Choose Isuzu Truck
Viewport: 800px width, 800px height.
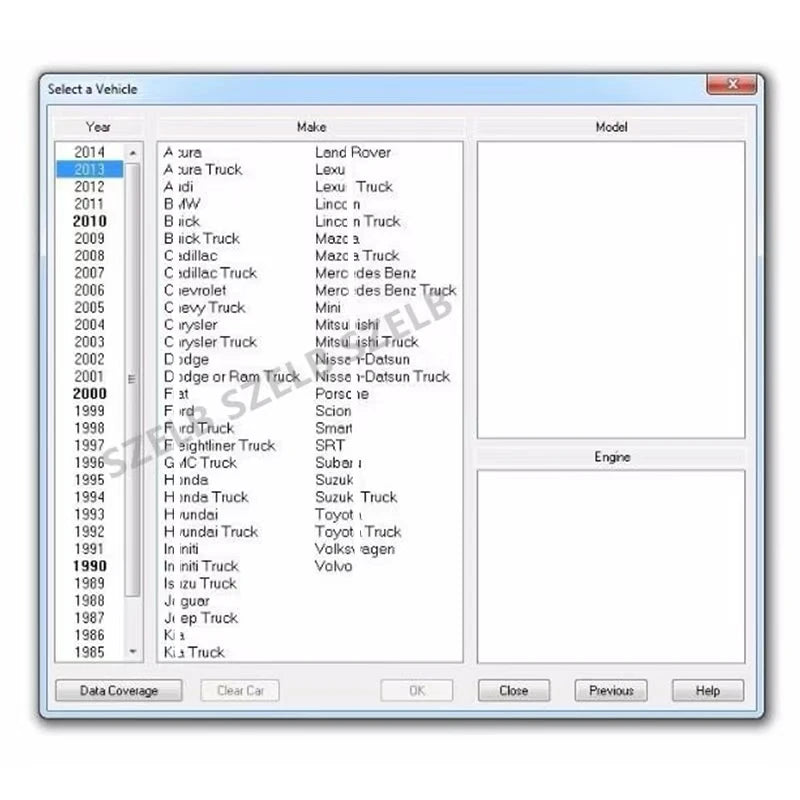(200, 583)
